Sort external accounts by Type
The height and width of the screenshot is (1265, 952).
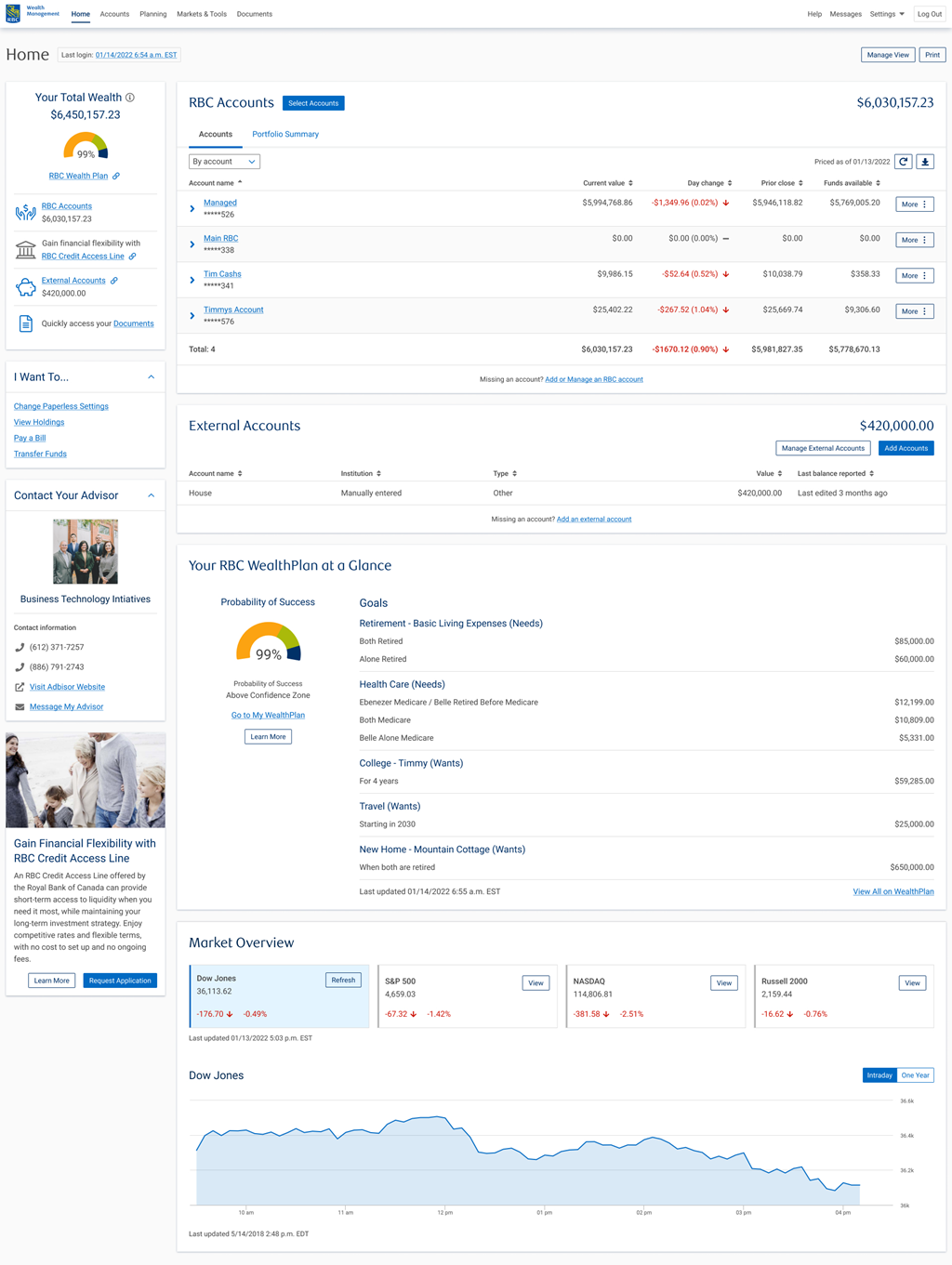(x=505, y=474)
